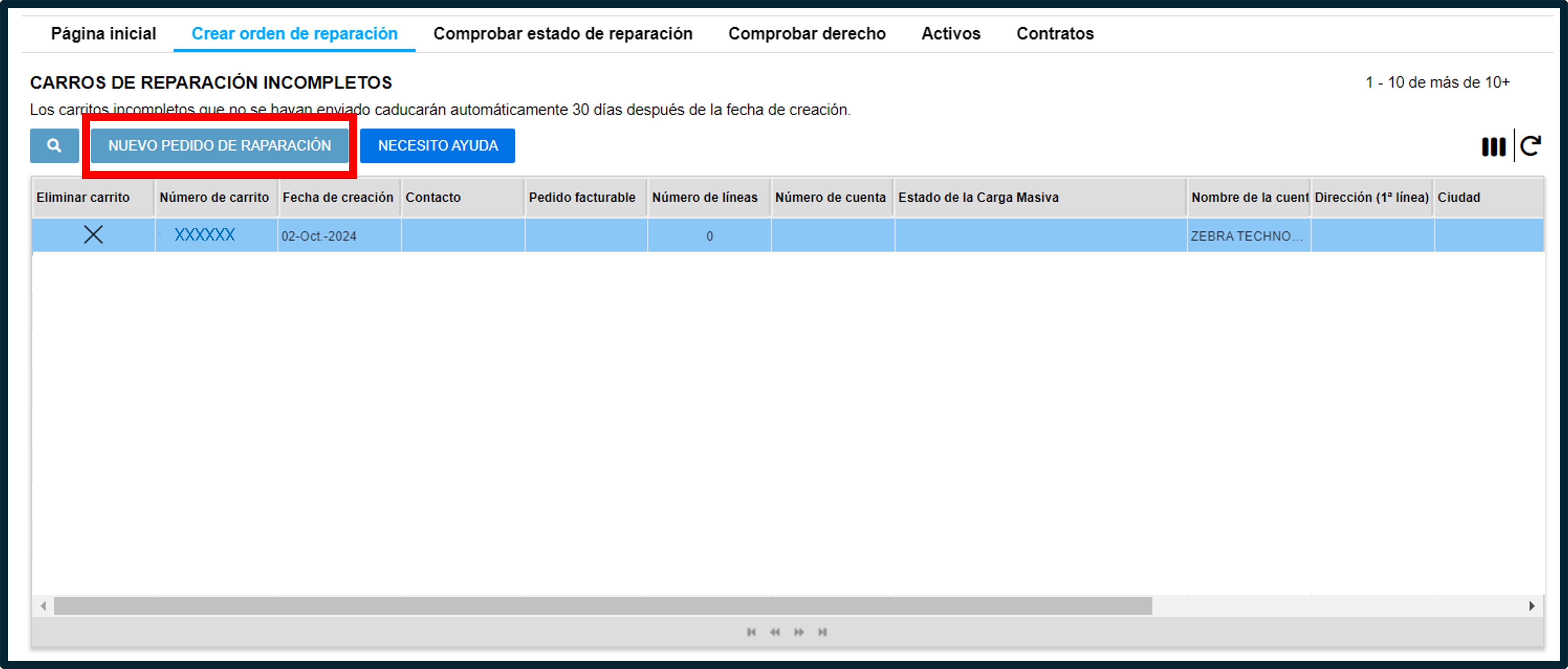Click the ZEBRA TECHNO... account name cell
Viewport: 1568px width, 669px height.
point(1249,236)
